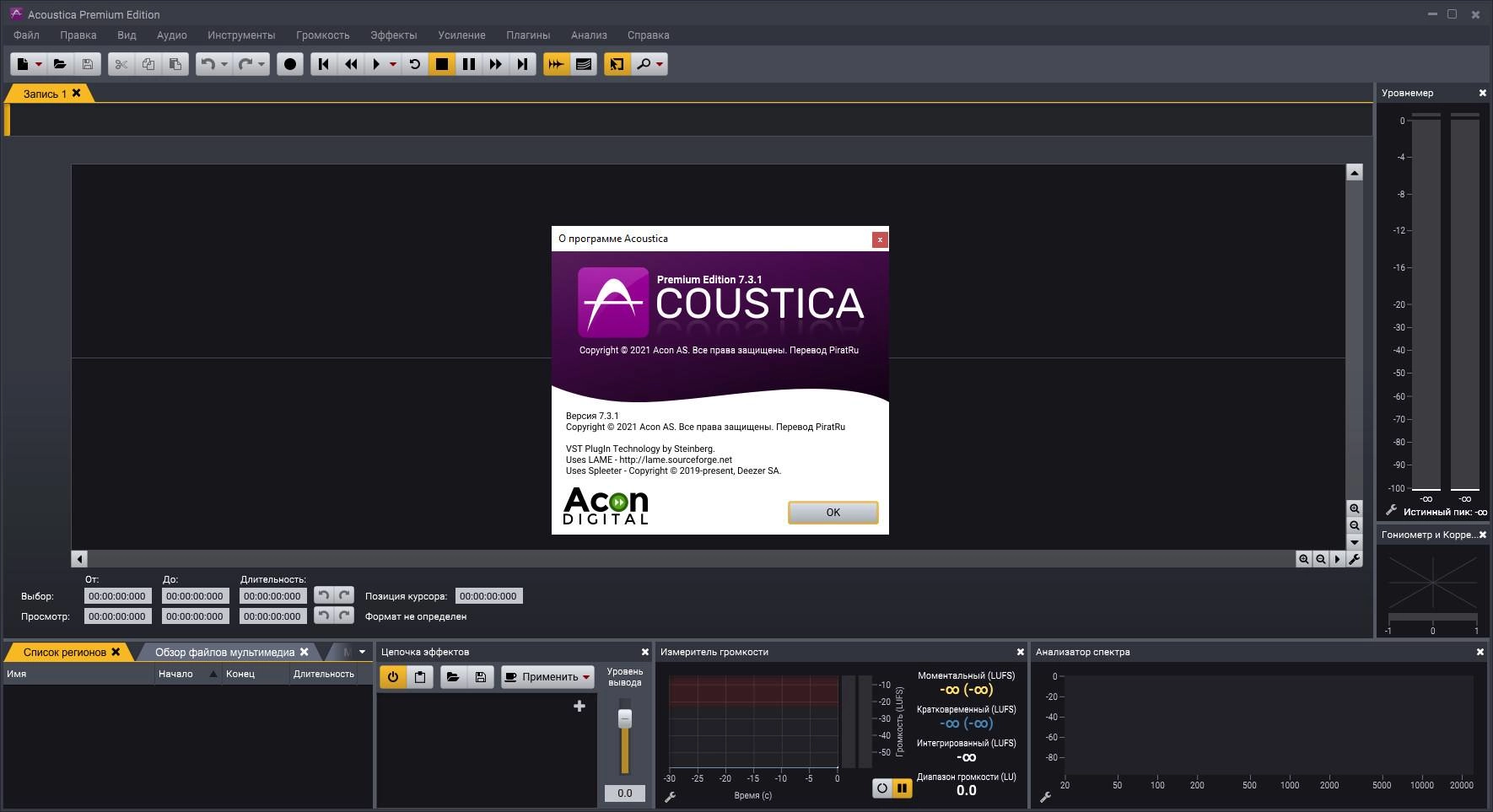The image size is (1493, 812).
Task: Click the Redo arrow icon
Action: [x=245, y=64]
